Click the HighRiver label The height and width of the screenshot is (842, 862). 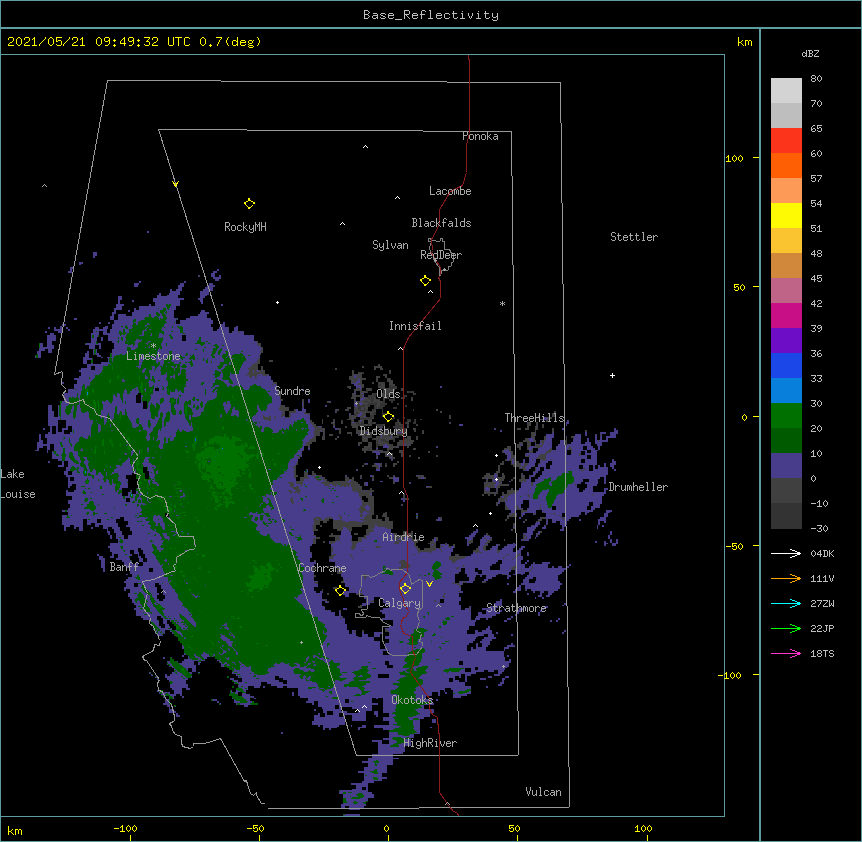tap(430, 743)
